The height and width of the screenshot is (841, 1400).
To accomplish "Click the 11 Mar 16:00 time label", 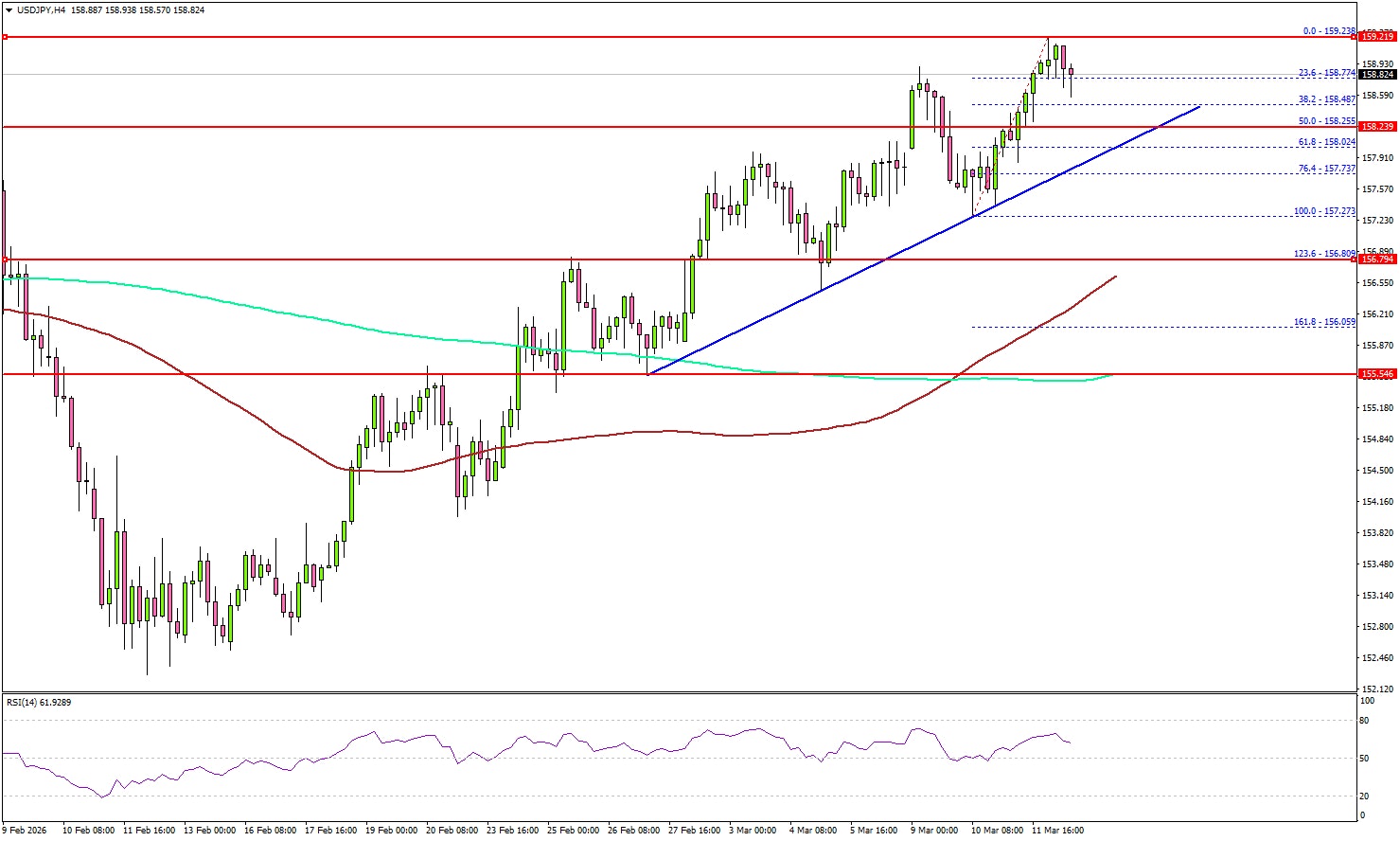I will pyautogui.click(x=1057, y=831).
